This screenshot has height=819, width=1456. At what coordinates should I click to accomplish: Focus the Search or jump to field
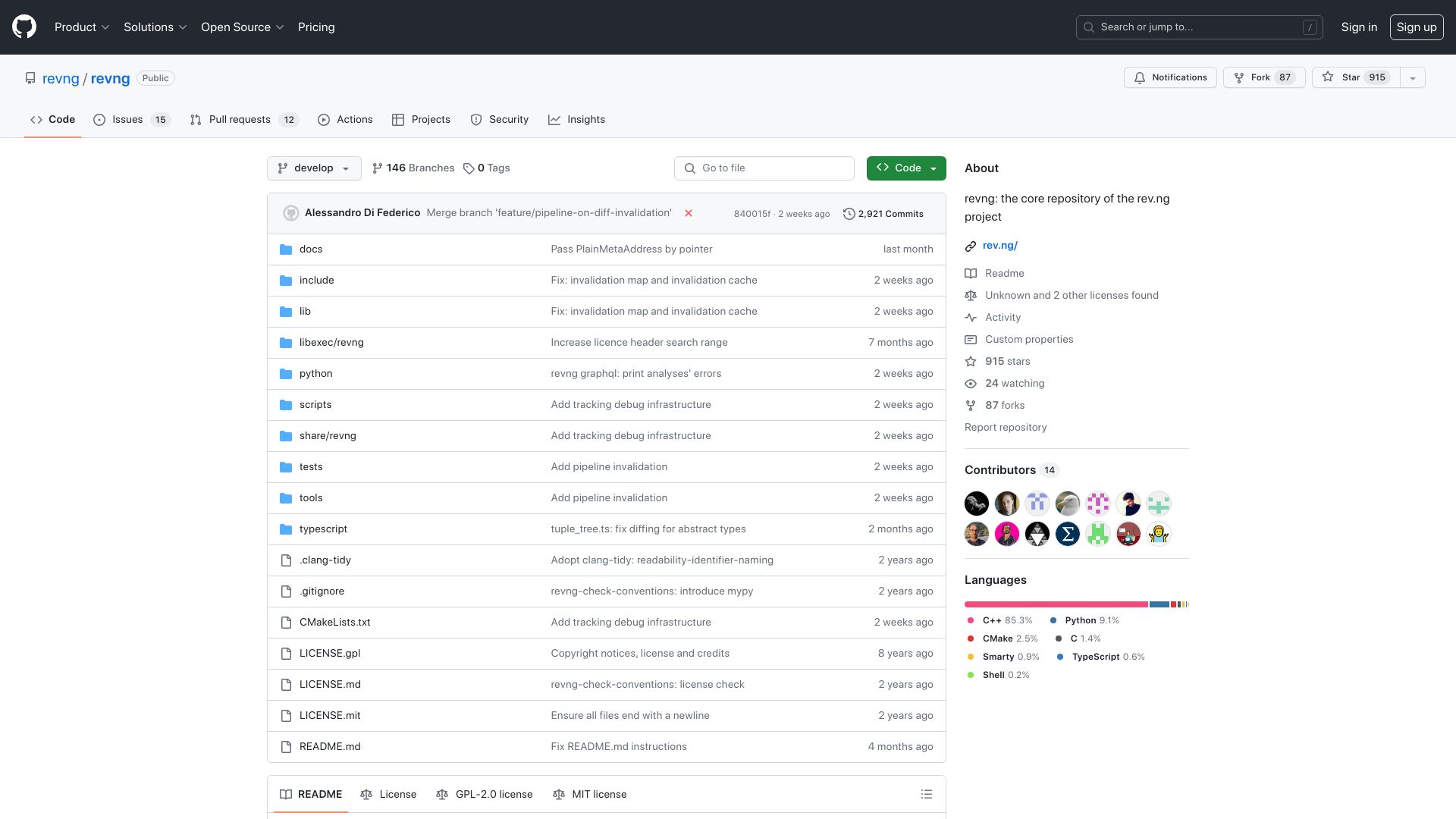pyautogui.click(x=1199, y=27)
